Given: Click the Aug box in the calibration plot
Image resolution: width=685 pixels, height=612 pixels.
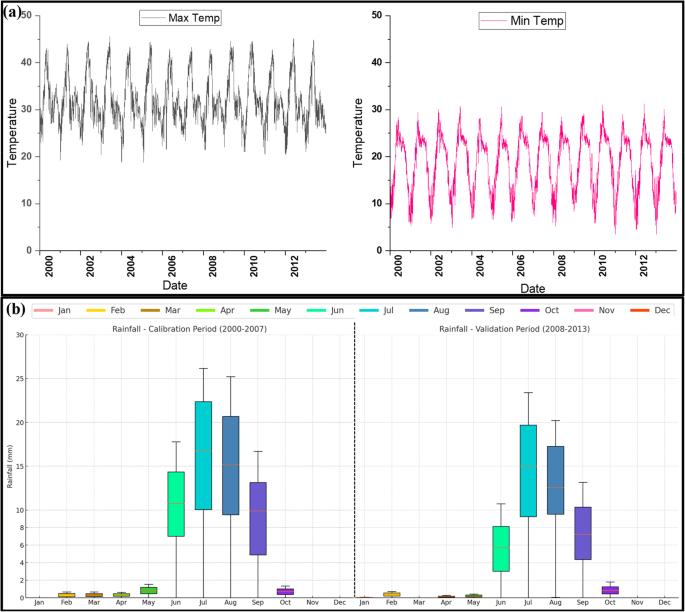Looking at the screenshot, I should coord(231,466).
